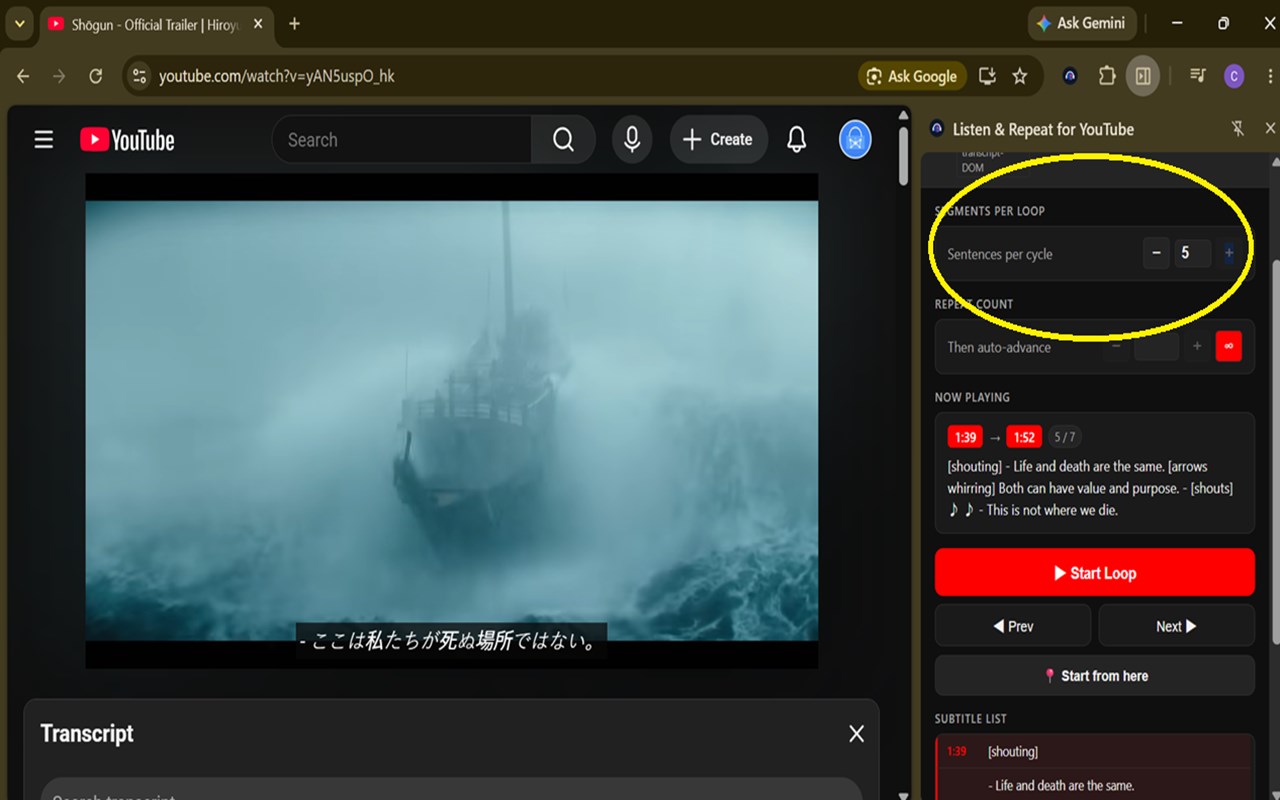
Task: Click the video player showing the ship
Action: tap(452, 420)
